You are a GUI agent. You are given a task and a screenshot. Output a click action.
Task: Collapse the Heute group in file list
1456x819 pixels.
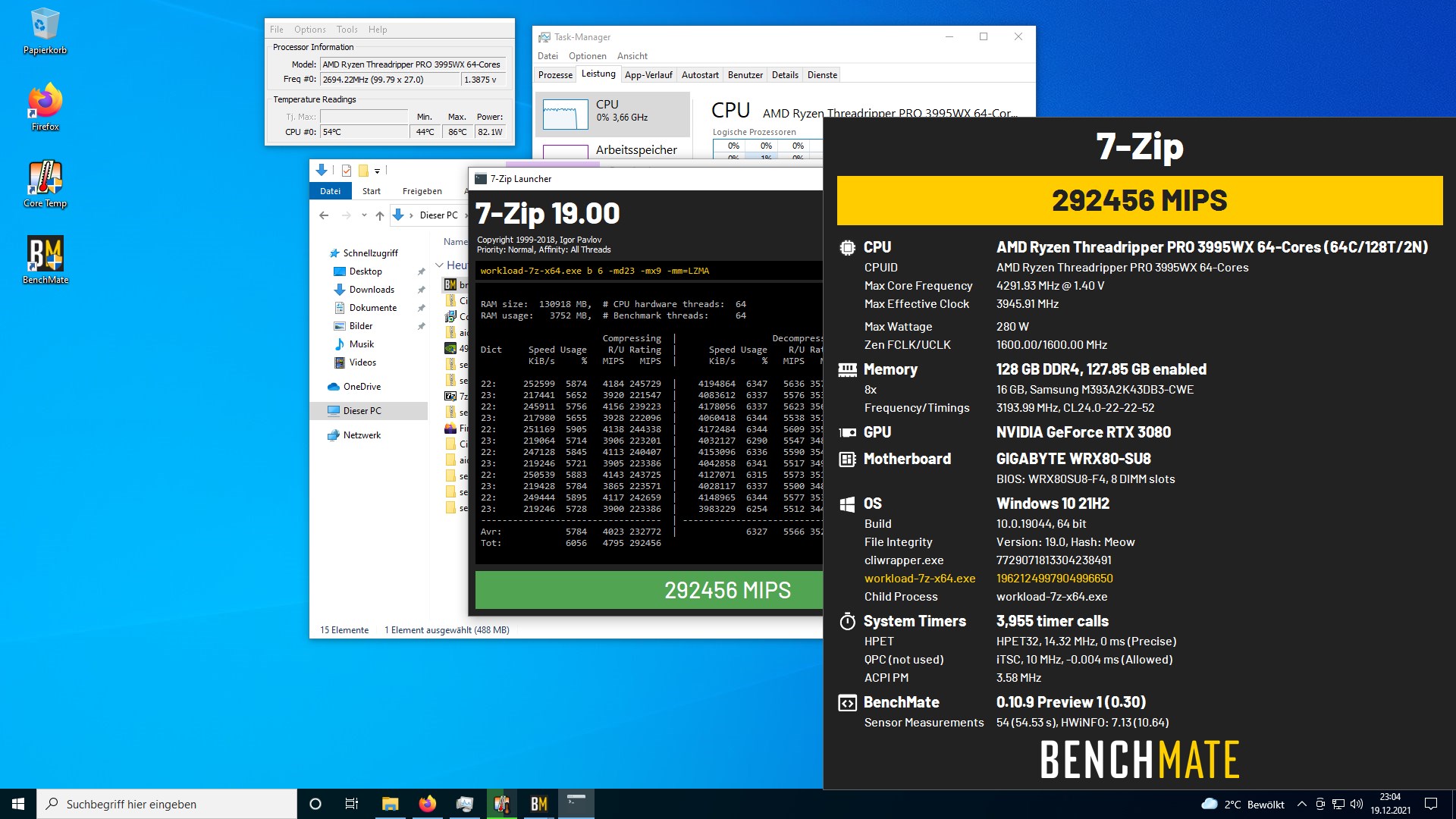coord(439,265)
